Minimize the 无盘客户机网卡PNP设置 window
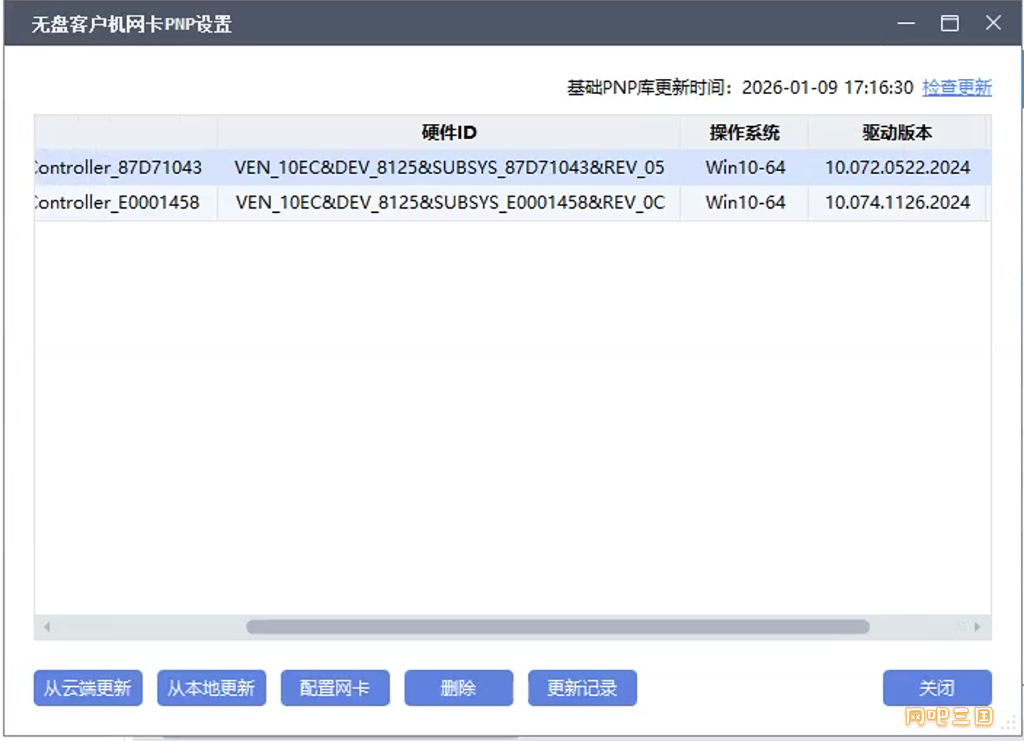This screenshot has width=1024, height=741. [x=906, y=23]
